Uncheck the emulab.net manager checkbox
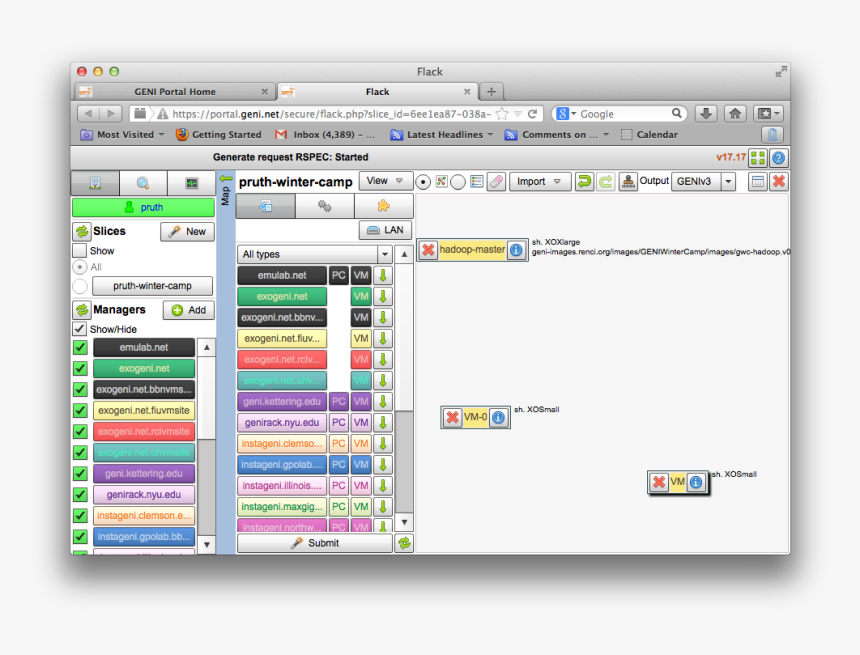 pyautogui.click(x=80, y=347)
